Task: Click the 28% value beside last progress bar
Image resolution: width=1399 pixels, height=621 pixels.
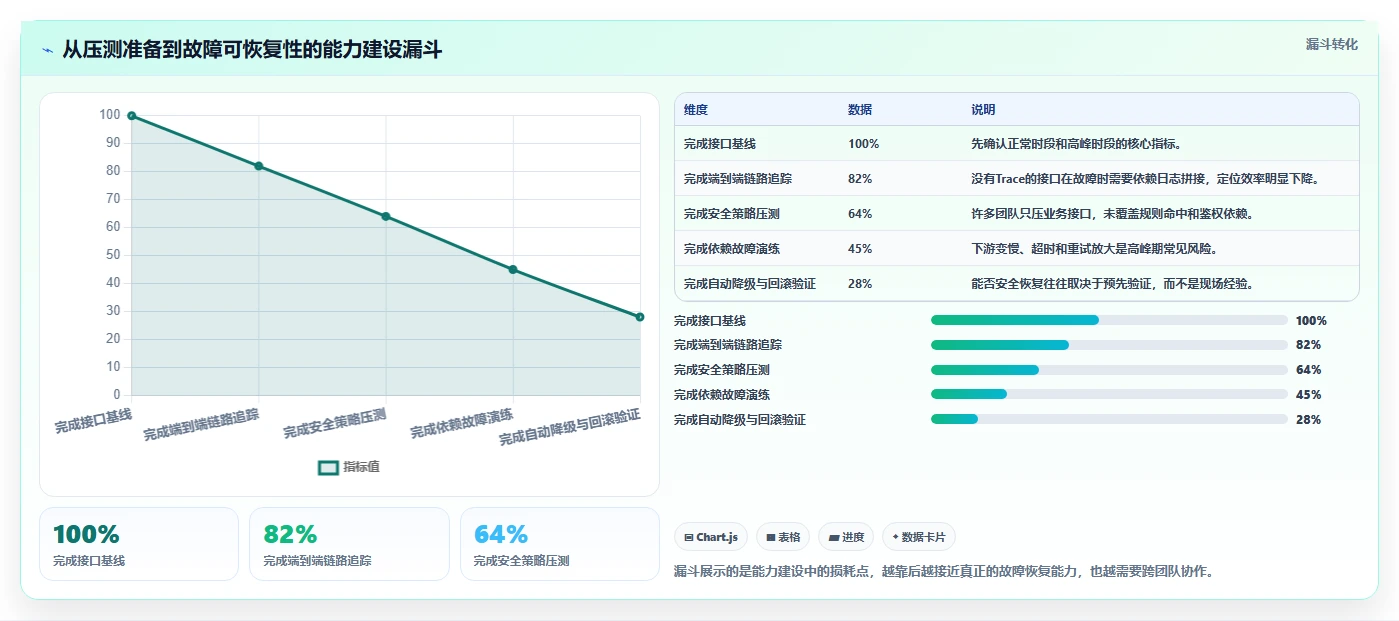Action: (1308, 420)
